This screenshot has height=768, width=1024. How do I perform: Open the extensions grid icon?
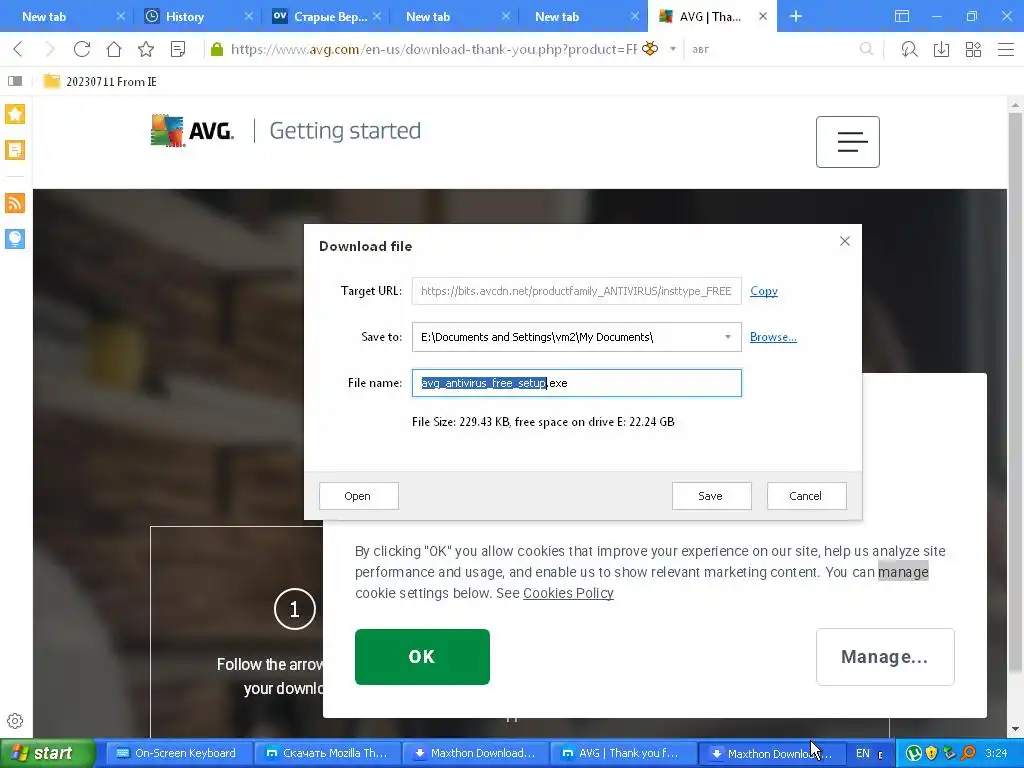[973, 49]
